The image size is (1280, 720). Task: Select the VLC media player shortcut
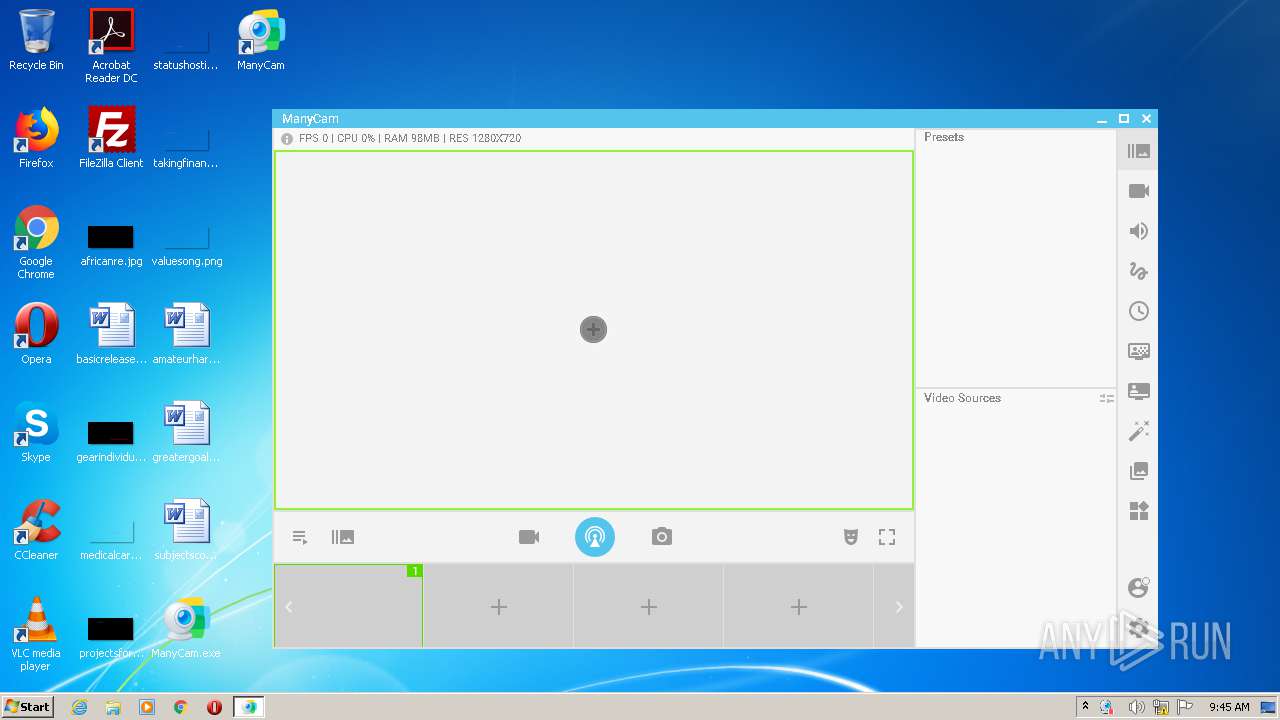36,634
